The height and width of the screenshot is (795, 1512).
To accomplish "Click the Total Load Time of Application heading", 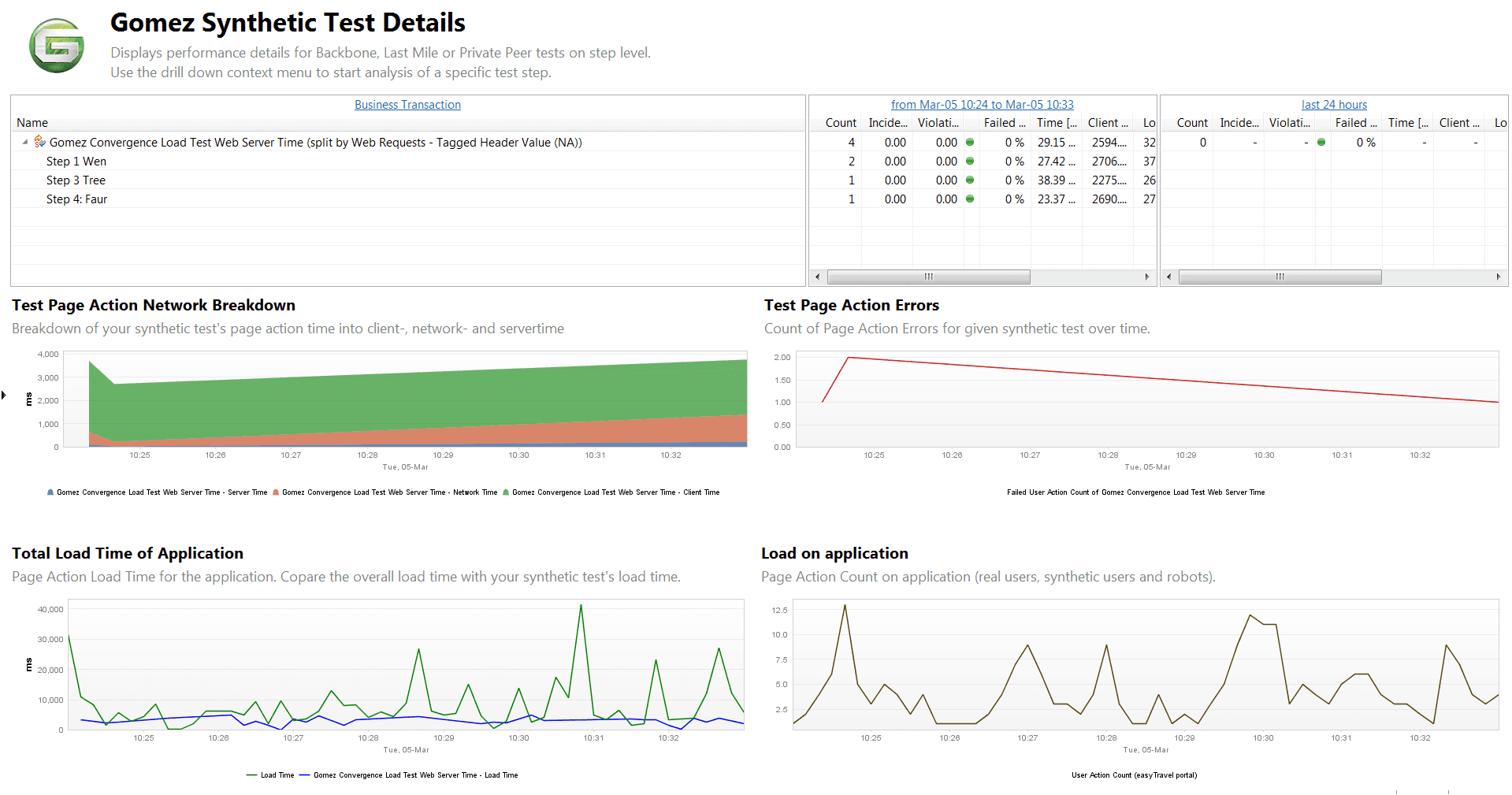I will [128, 553].
